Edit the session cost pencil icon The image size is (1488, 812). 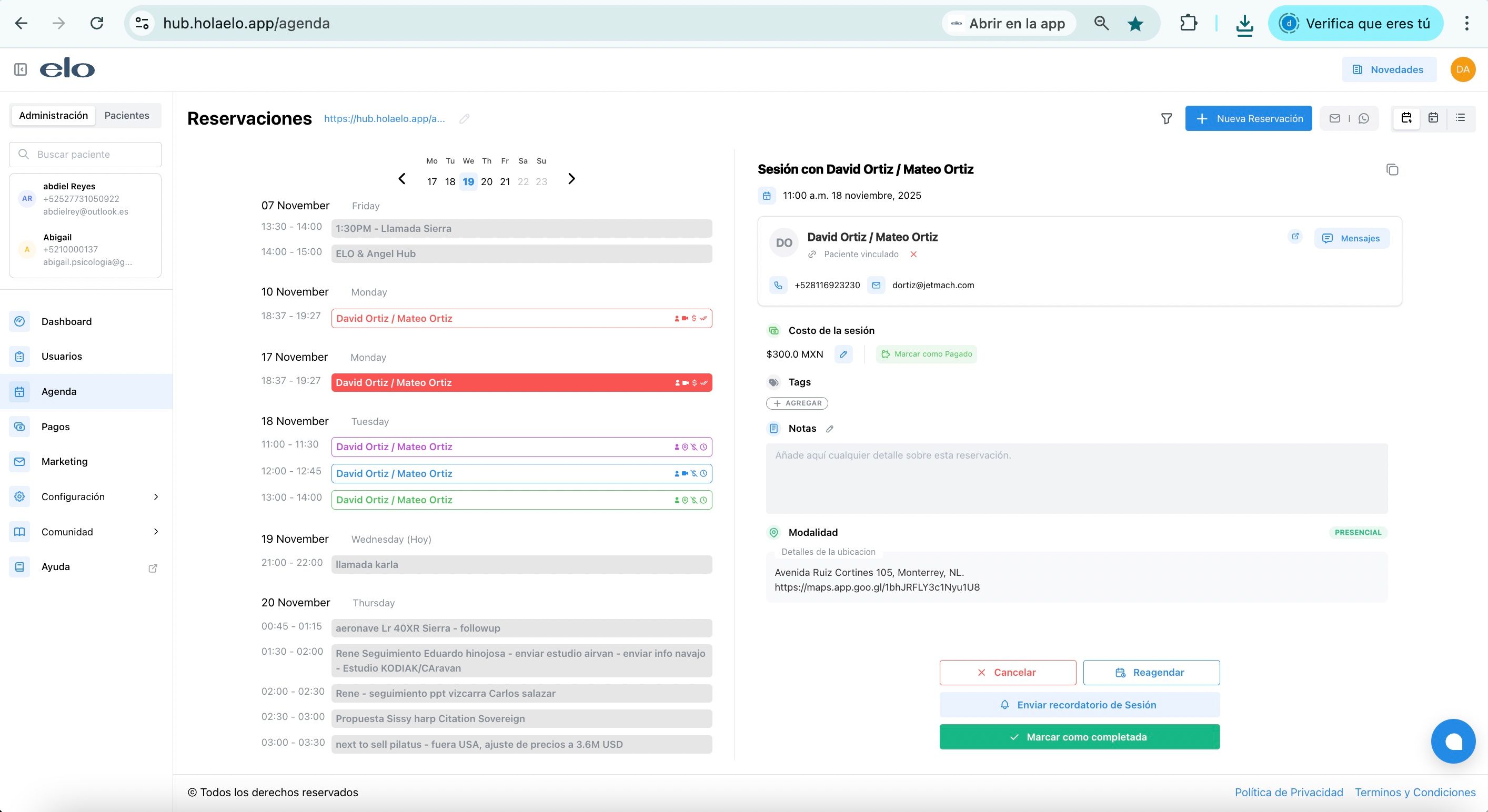(843, 354)
